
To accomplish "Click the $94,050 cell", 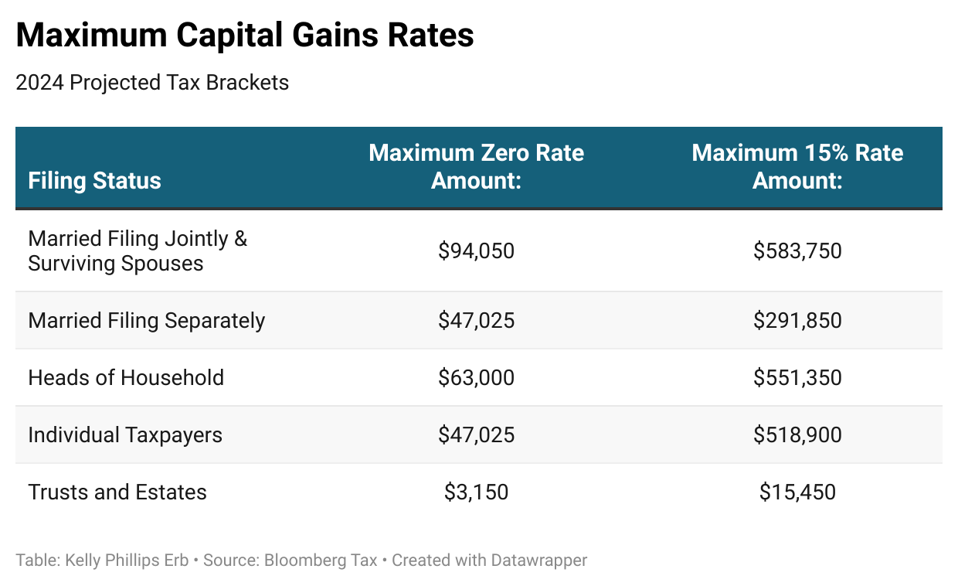I will click(476, 251).
